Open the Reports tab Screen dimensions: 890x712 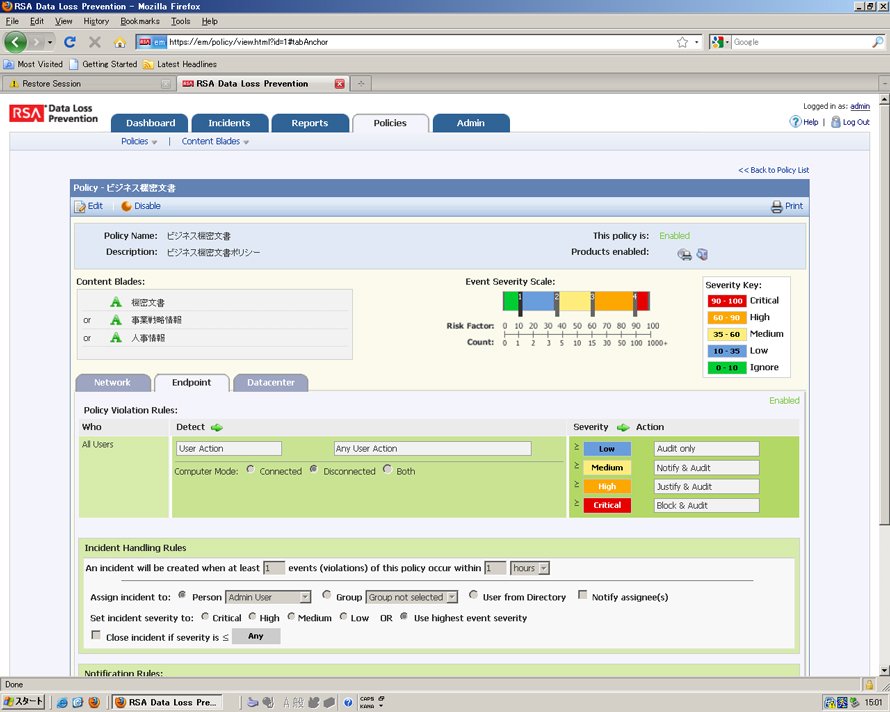[310, 123]
